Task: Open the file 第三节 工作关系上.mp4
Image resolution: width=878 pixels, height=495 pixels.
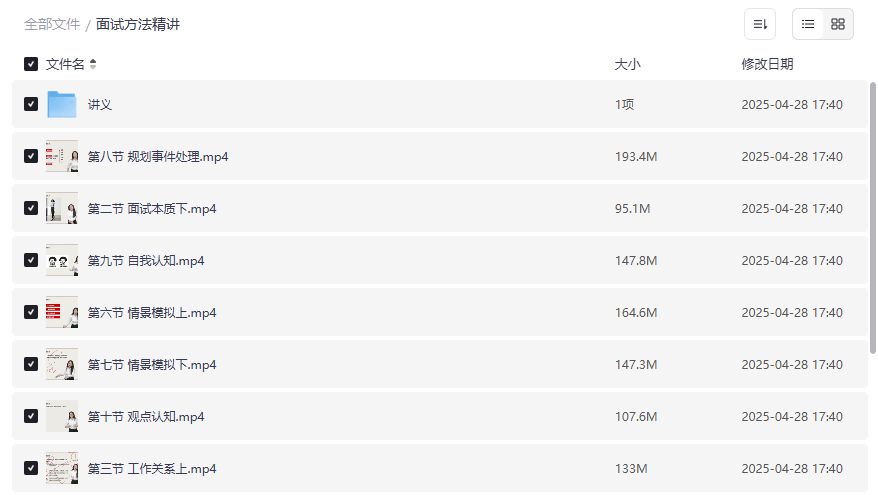Action: point(152,469)
